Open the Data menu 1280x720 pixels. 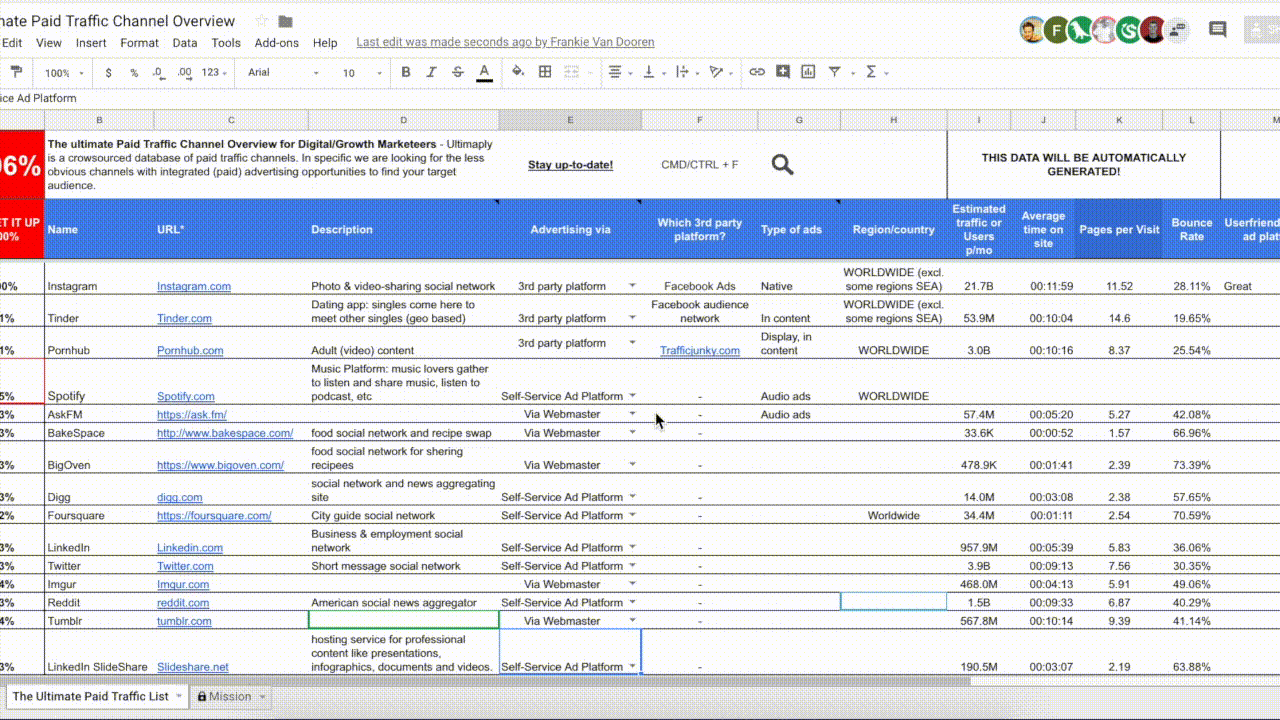185,43
